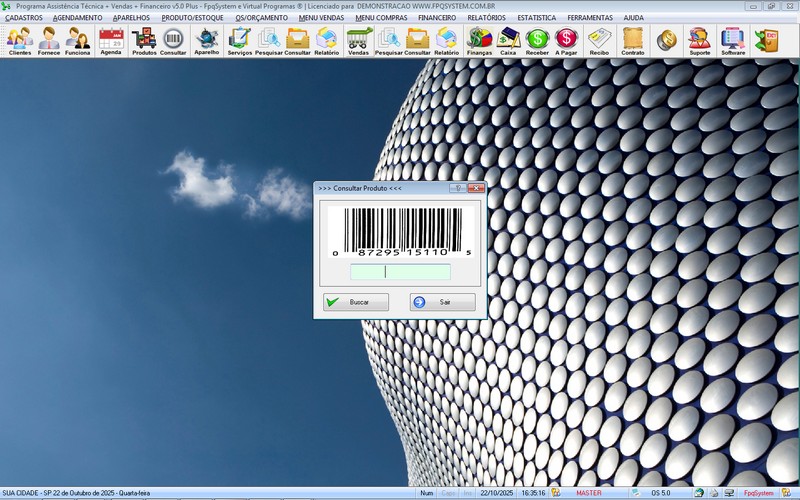Click the Aparelho toolbar icon

(207, 41)
